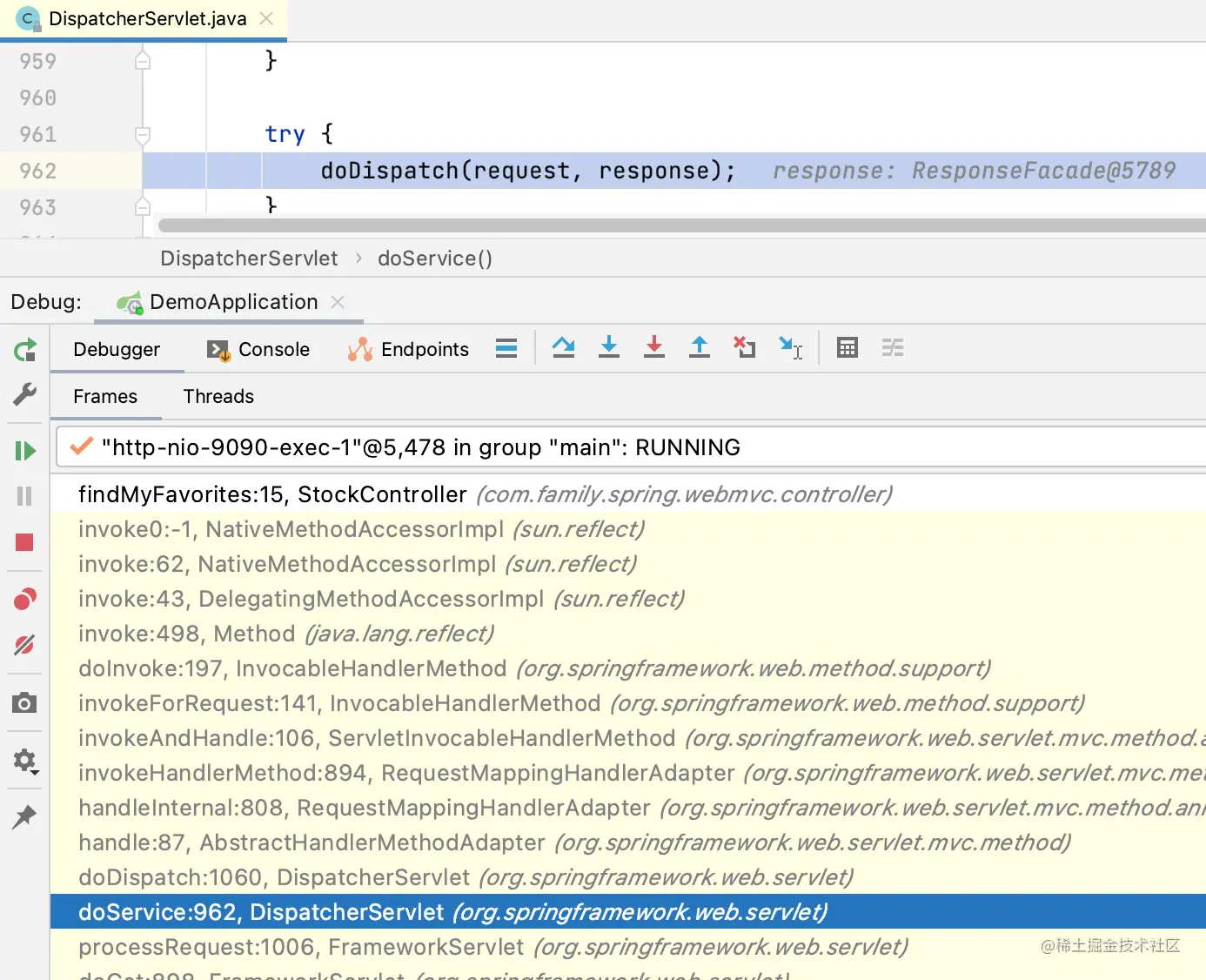Viewport: 1206px width, 980px height.
Task: Take a thread dump with camera icon
Action: [24, 702]
